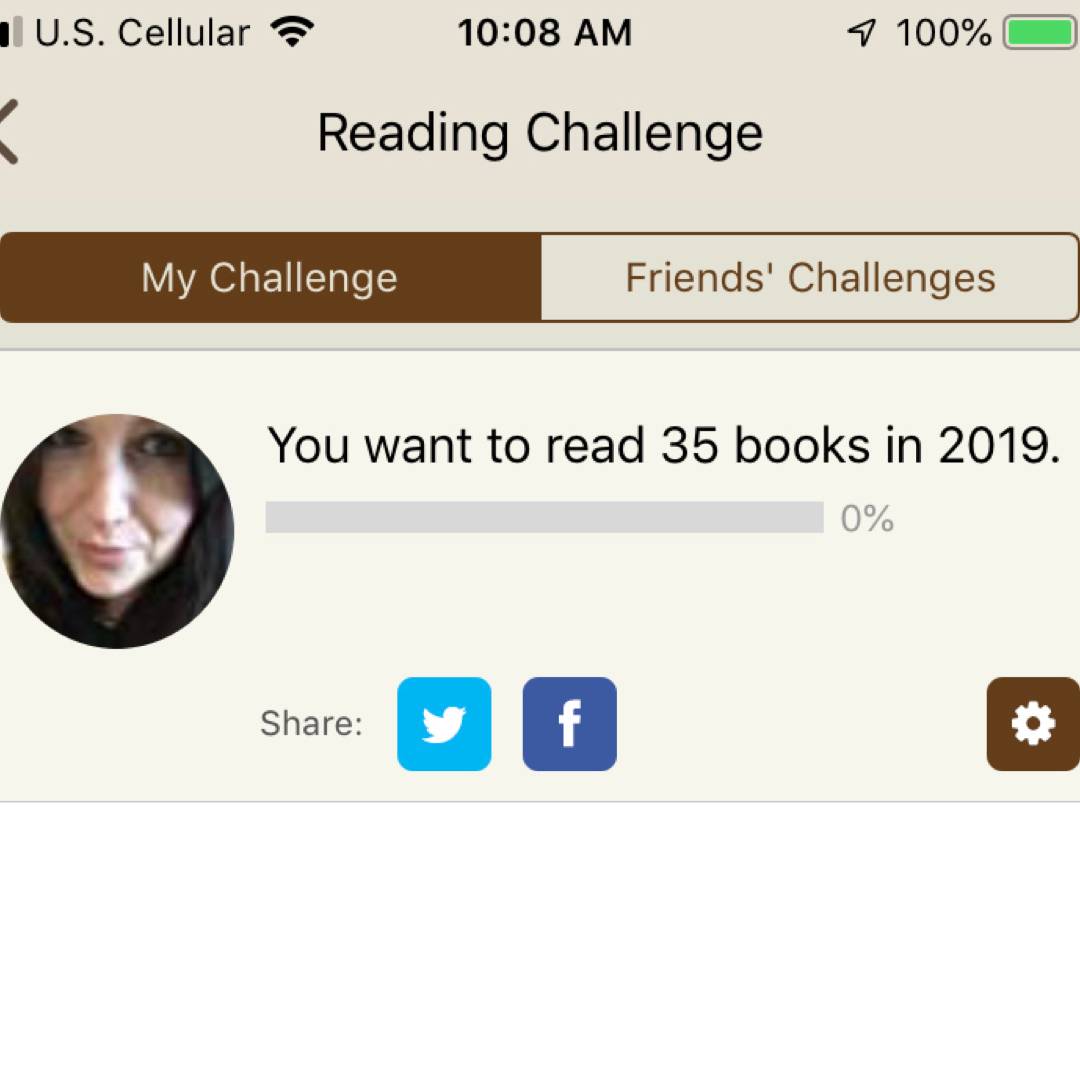Viewport: 1080px width, 1080px height.
Task: Tap the back chevron arrow
Action: pos(8,131)
